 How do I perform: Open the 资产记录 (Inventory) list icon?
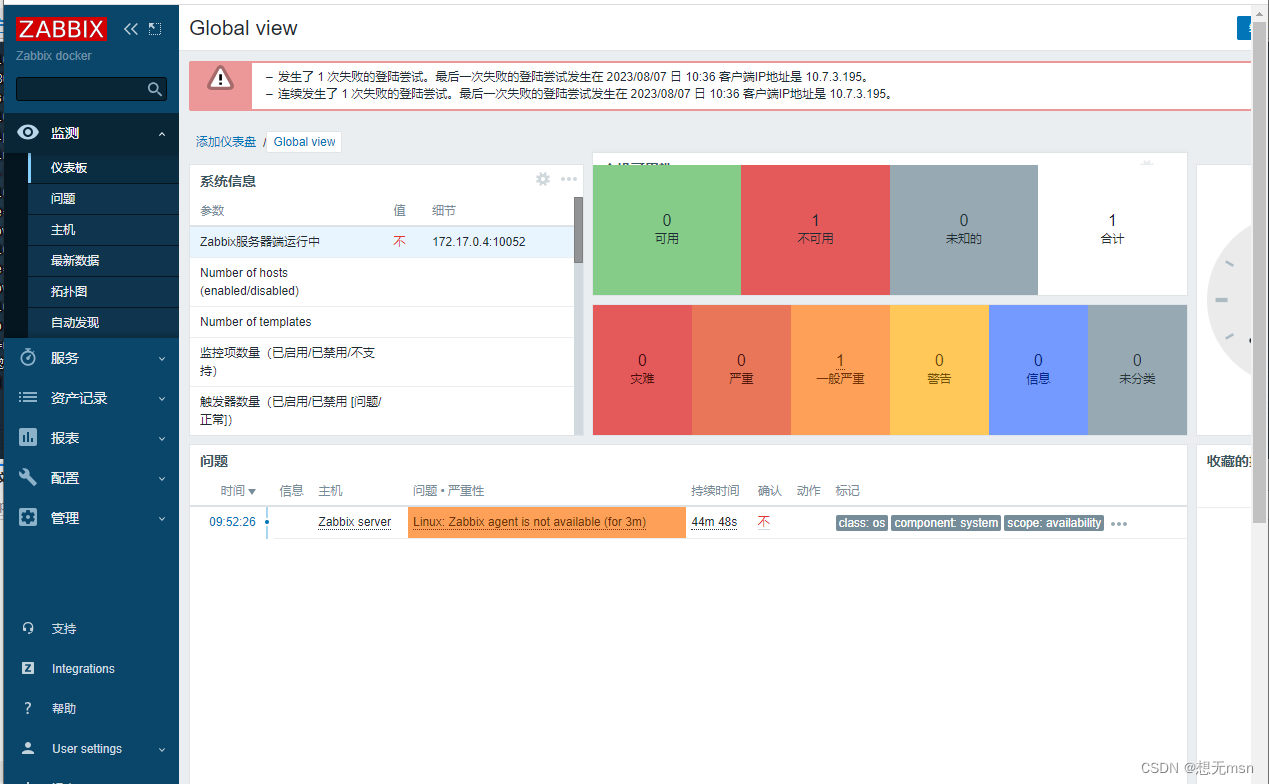coord(28,397)
